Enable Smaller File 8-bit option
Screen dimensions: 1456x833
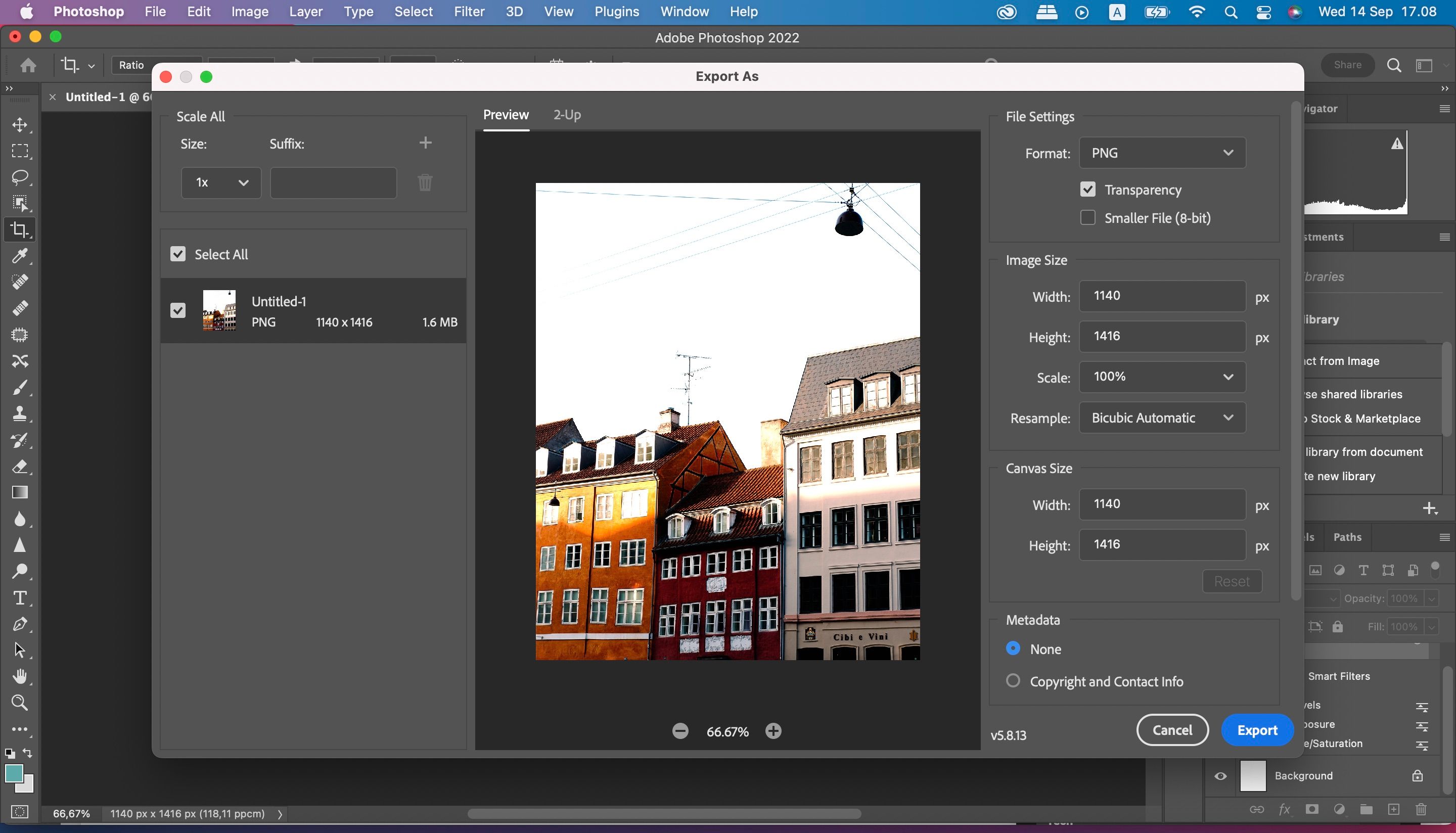pos(1088,218)
